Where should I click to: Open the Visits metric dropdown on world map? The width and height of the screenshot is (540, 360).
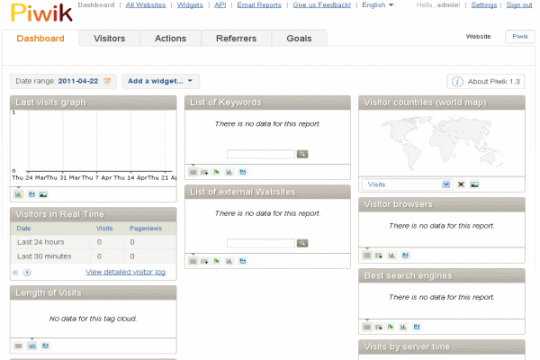tap(407, 184)
